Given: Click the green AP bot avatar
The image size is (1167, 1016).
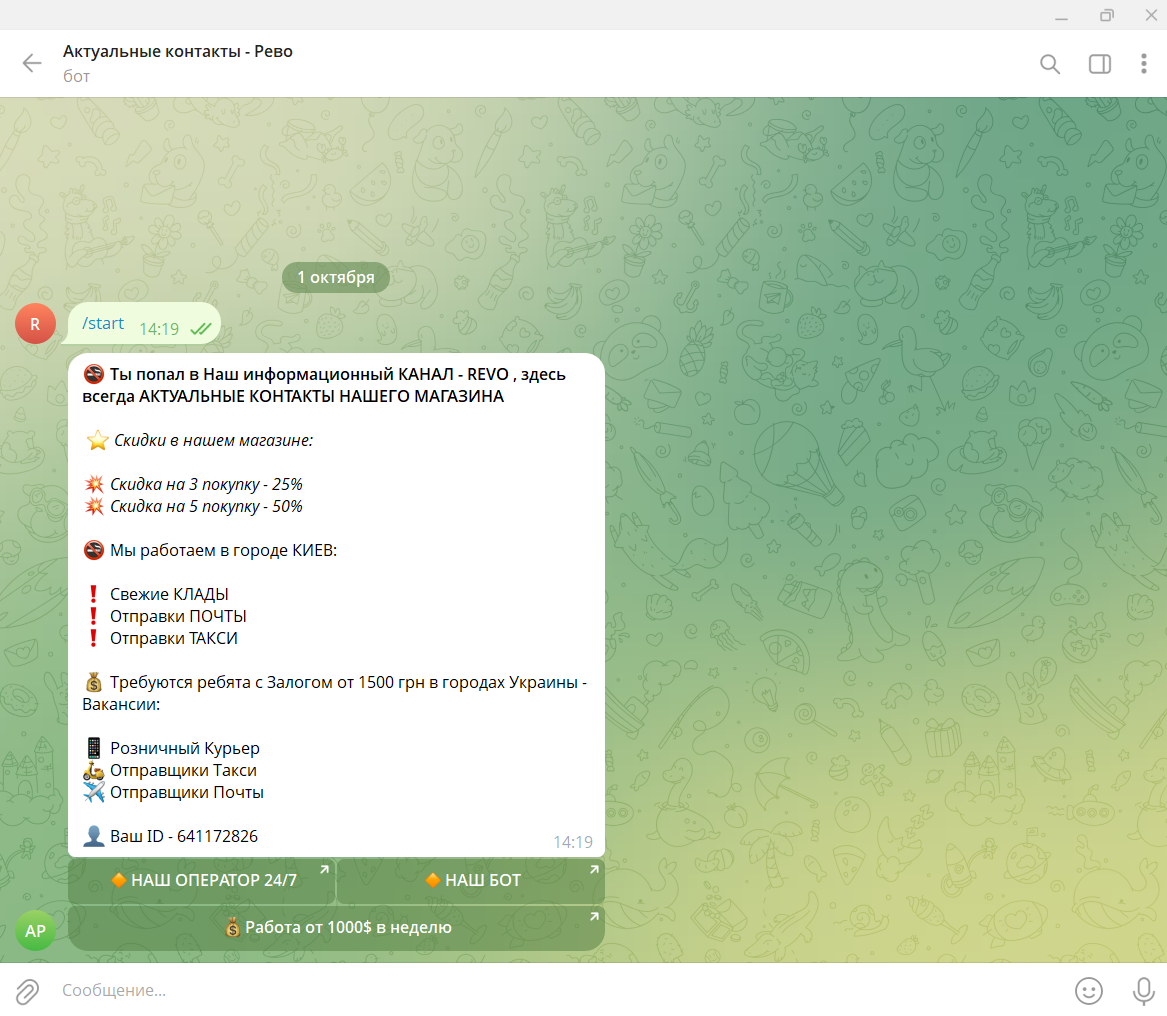Looking at the screenshot, I should (x=35, y=930).
